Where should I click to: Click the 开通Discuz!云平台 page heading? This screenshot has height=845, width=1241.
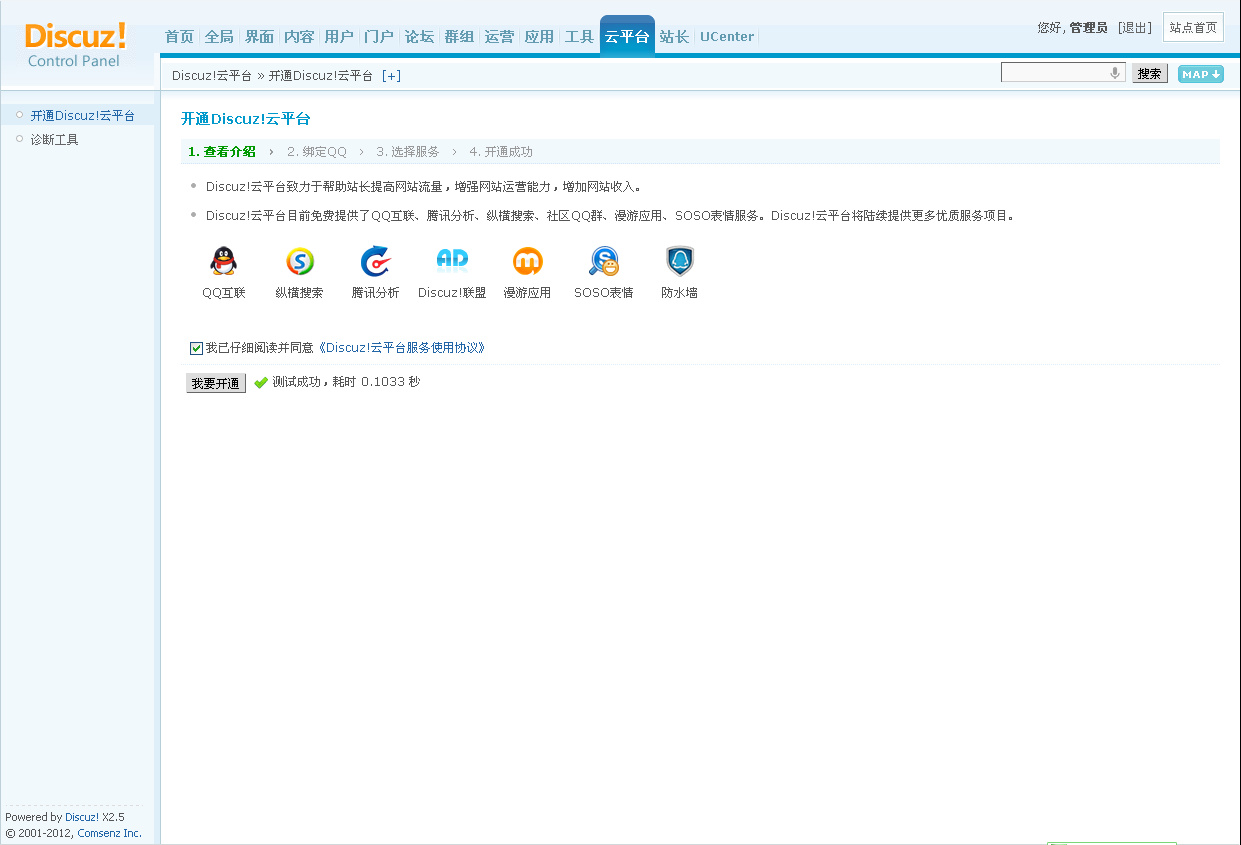[x=246, y=119]
